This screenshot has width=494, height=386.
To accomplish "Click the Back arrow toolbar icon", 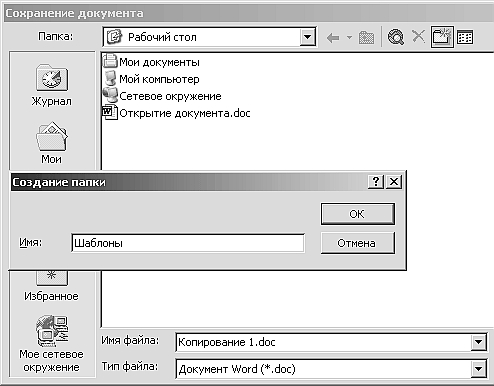I will click(x=333, y=38).
